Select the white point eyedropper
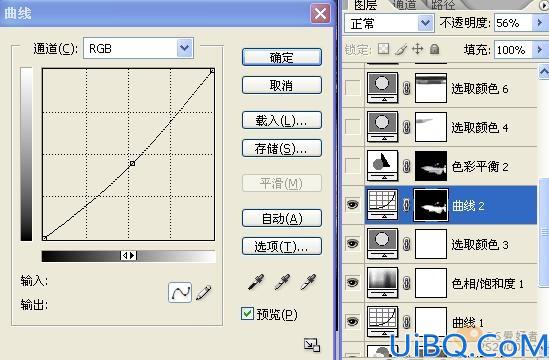This screenshot has height=360, width=549. tap(308, 282)
